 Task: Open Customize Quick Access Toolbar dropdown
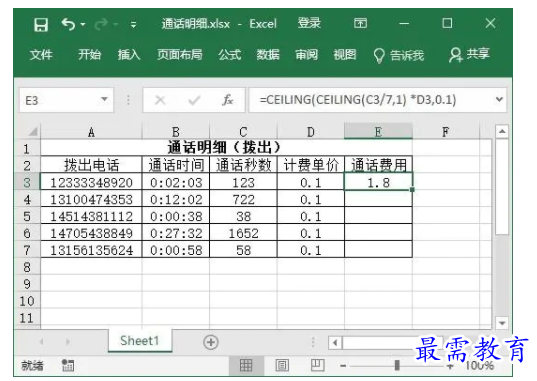pyautogui.click(x=133, y=25)
